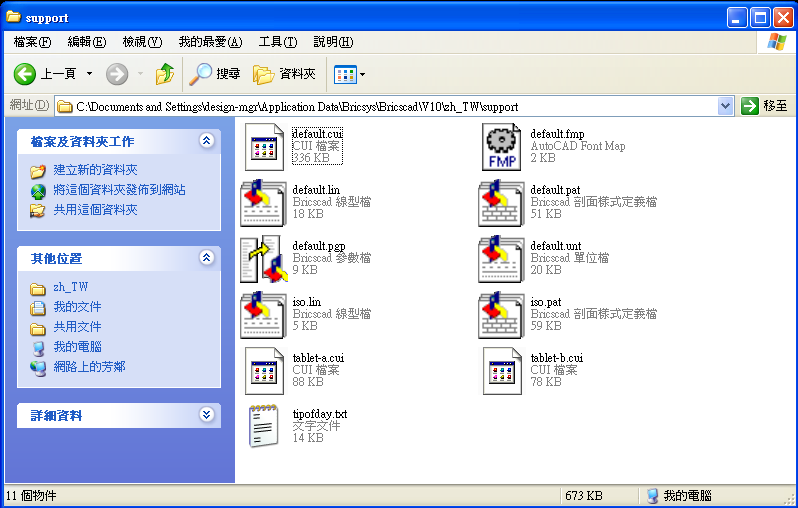This screenshot has width=798, height=508.
Task: Select the default.pat hatch pattern icon
Action: [501, 203]
